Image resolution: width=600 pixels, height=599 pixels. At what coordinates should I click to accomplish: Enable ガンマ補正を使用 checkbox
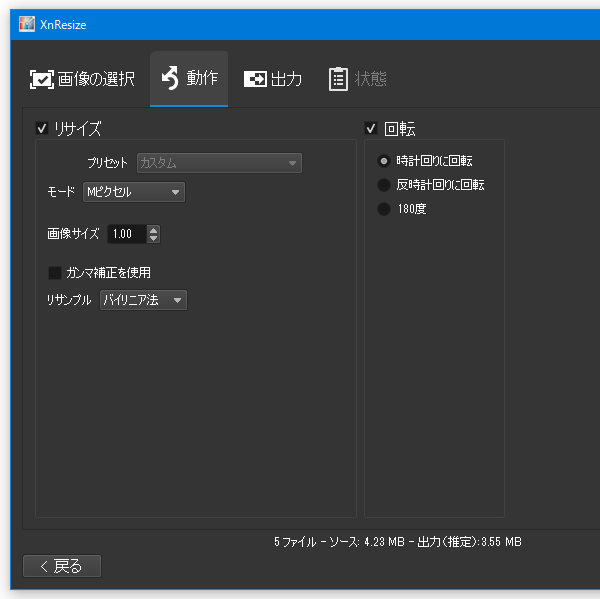[55, 273]
